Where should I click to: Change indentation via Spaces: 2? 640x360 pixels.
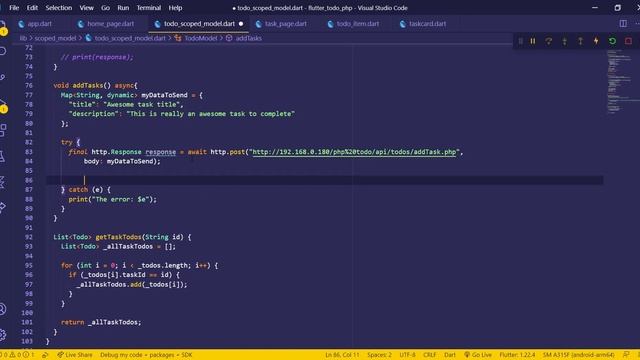tap(379, 355)
